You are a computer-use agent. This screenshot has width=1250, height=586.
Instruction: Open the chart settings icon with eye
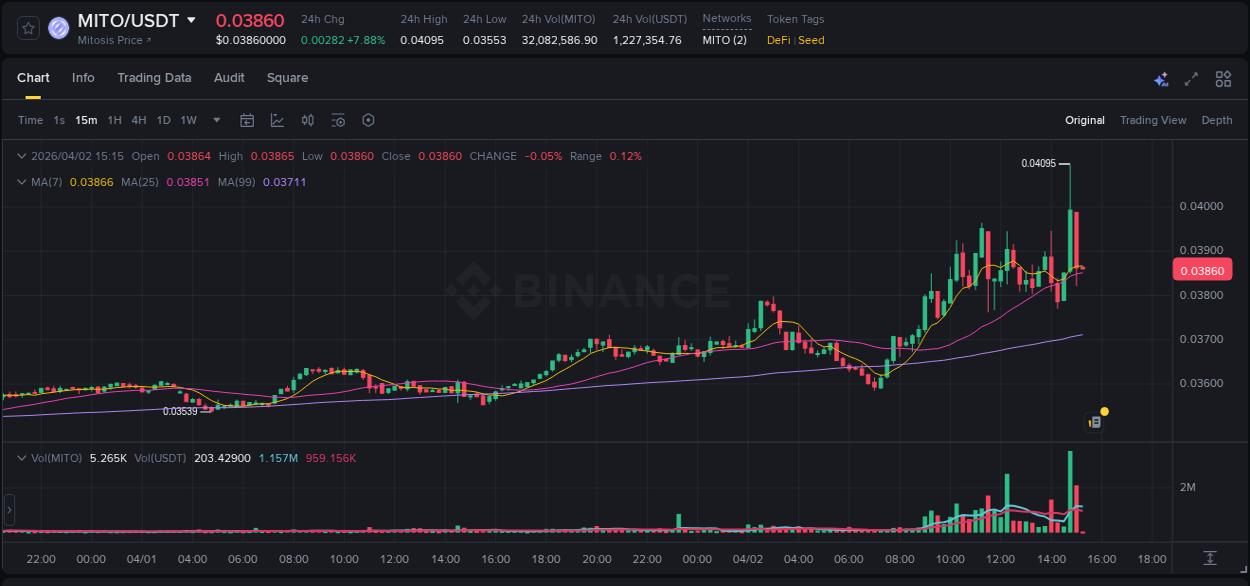coord(338,120)
